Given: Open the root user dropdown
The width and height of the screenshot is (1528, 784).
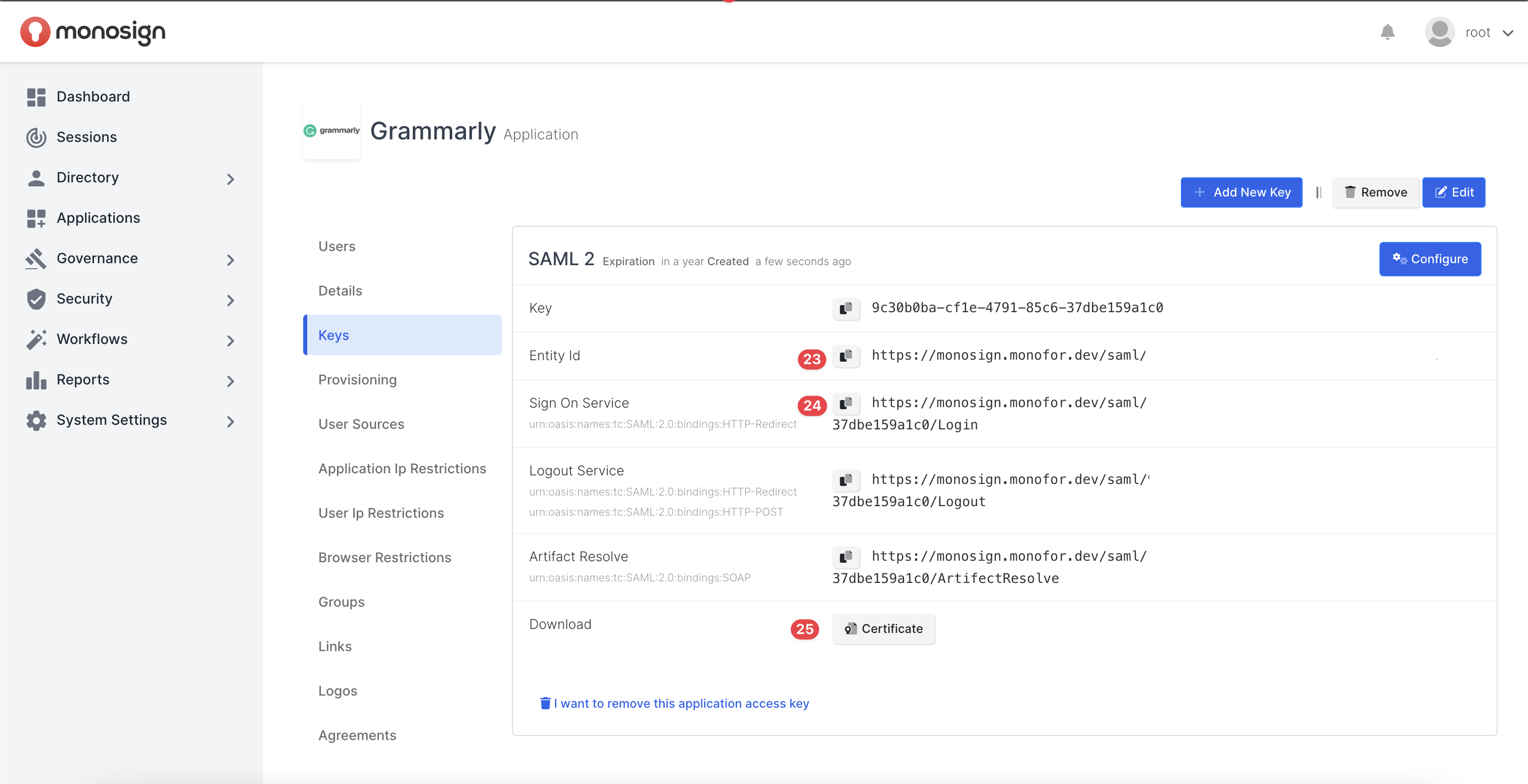Looking at the screenshot, I should pos(1507,33).
